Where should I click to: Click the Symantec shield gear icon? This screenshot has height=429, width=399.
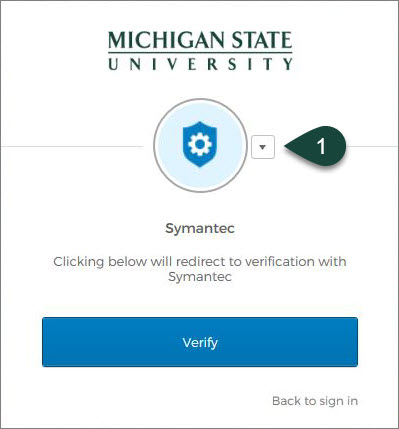coord(200,144)
